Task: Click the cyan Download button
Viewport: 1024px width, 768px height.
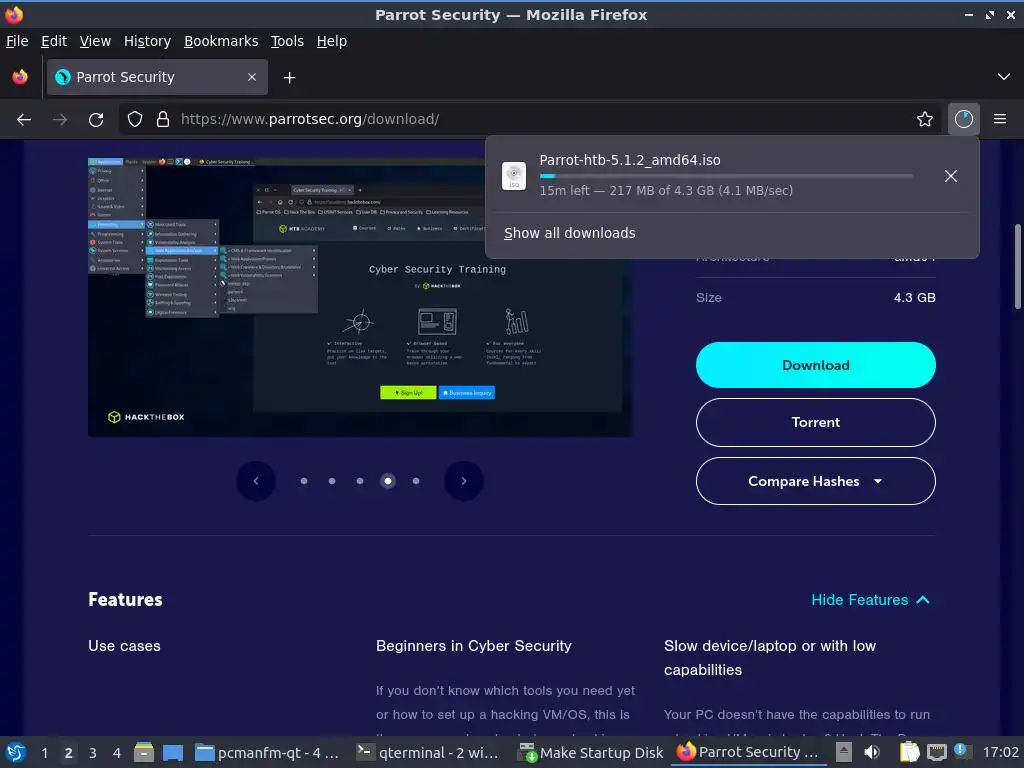Action: 815,365
